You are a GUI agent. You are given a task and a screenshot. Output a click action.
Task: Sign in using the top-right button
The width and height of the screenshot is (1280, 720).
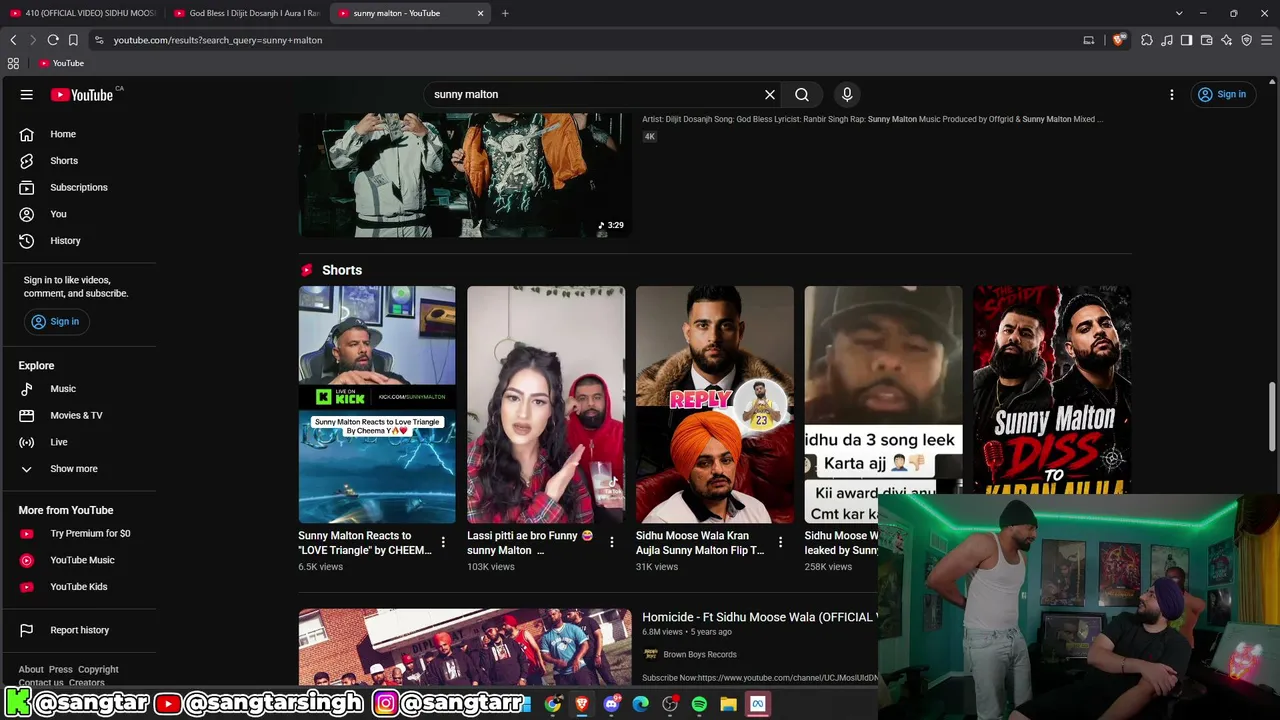[x=1222, y=95]
